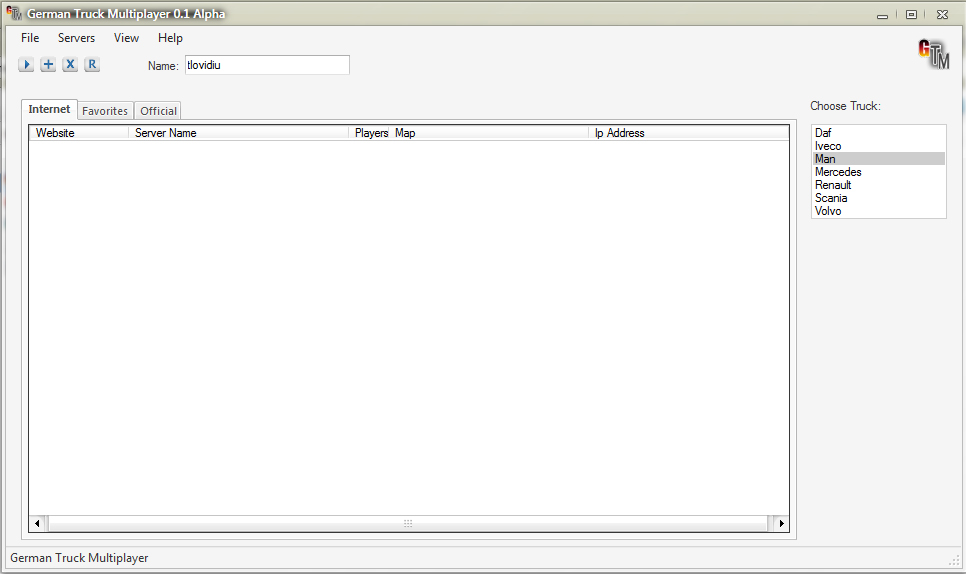Viewport: 966px width, 574px height.
Task: Click the GTM logo
Action: coord(933,54)
